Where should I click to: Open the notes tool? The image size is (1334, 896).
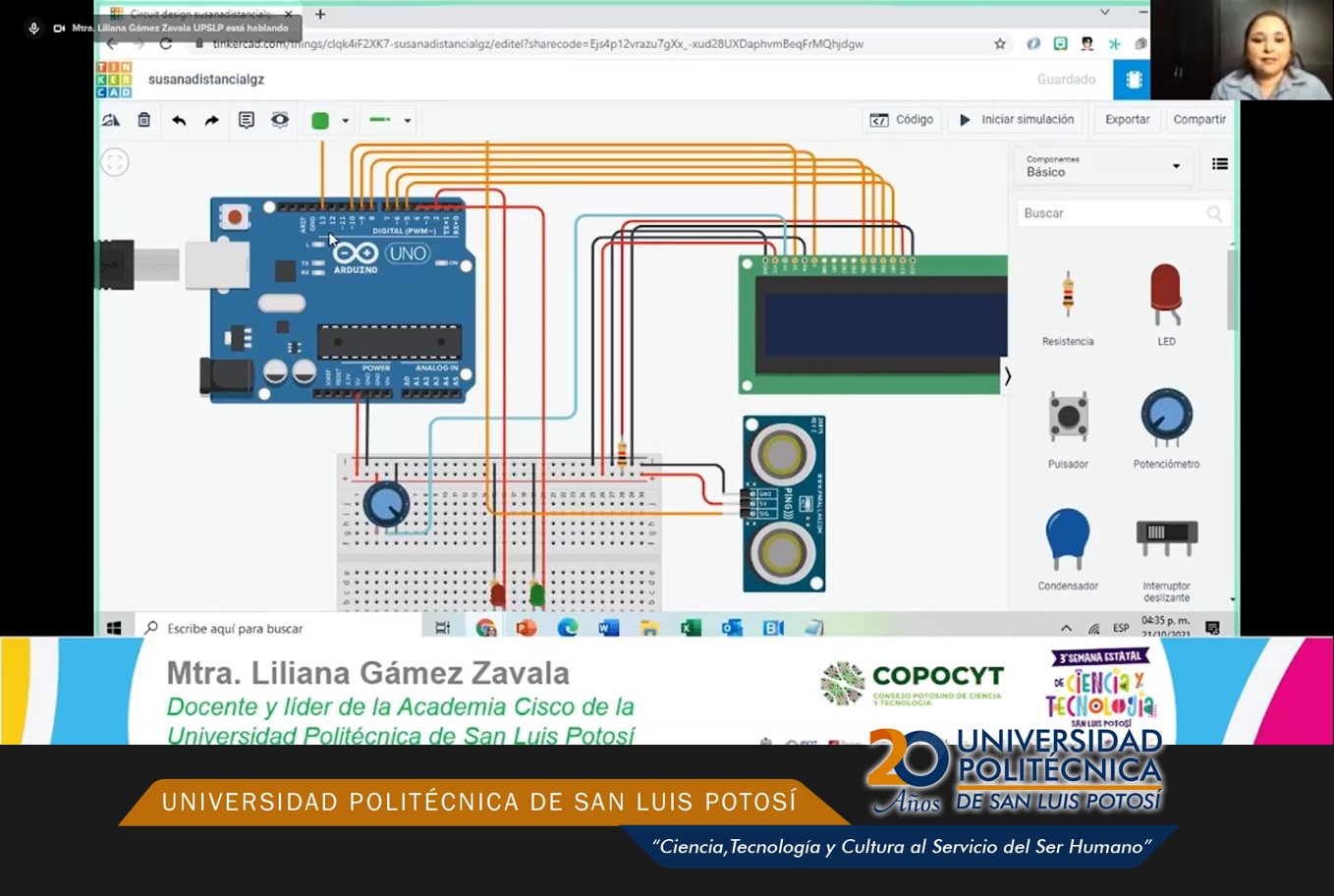pyautogui.click(x=246, y=120)
